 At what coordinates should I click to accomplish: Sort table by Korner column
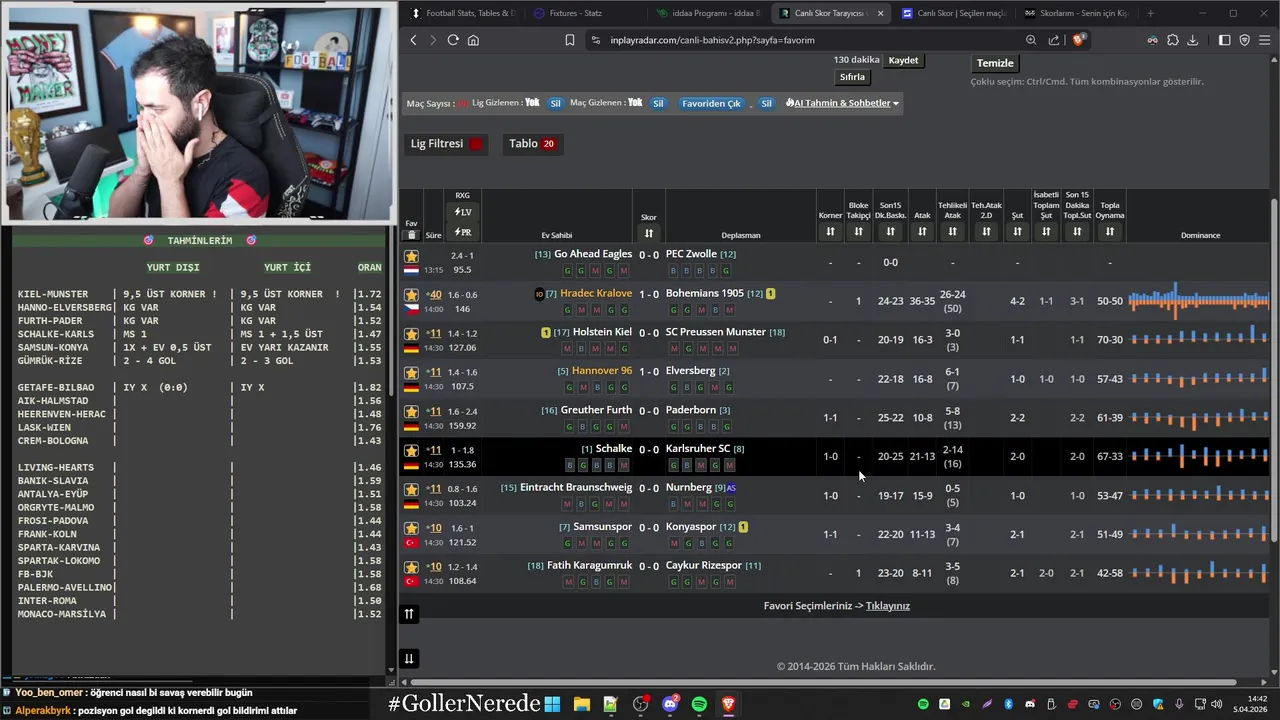pos(830,232)
